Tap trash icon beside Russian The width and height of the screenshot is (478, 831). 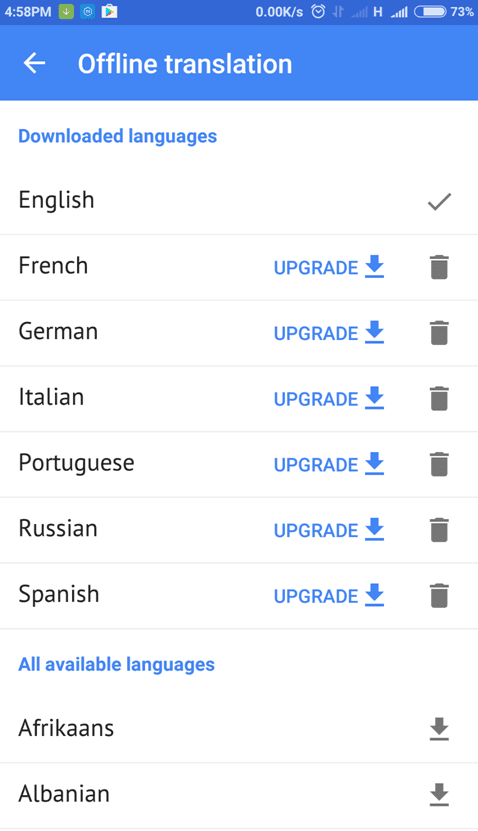coord(439,530)
